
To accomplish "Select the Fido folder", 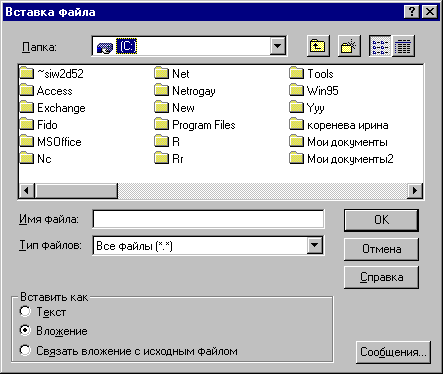I will point(39,125).
